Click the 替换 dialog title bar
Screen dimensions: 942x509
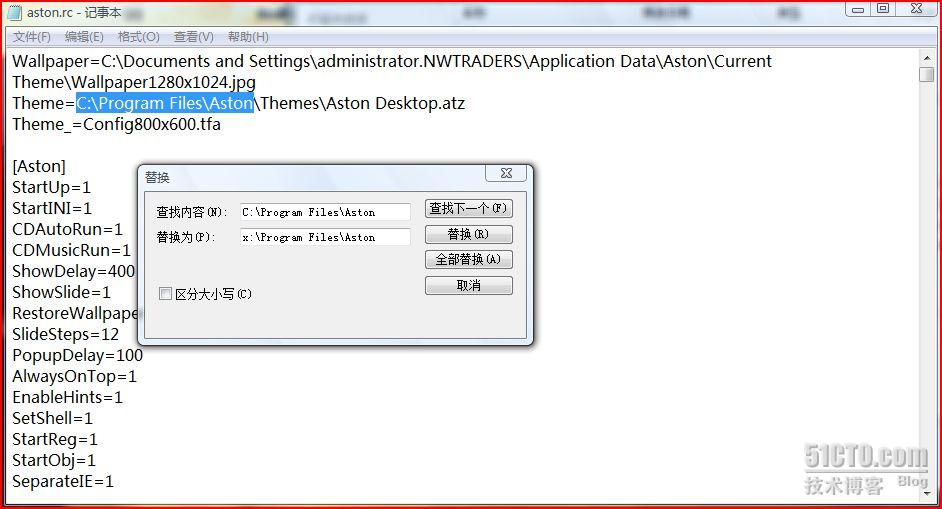pos(312,177)
